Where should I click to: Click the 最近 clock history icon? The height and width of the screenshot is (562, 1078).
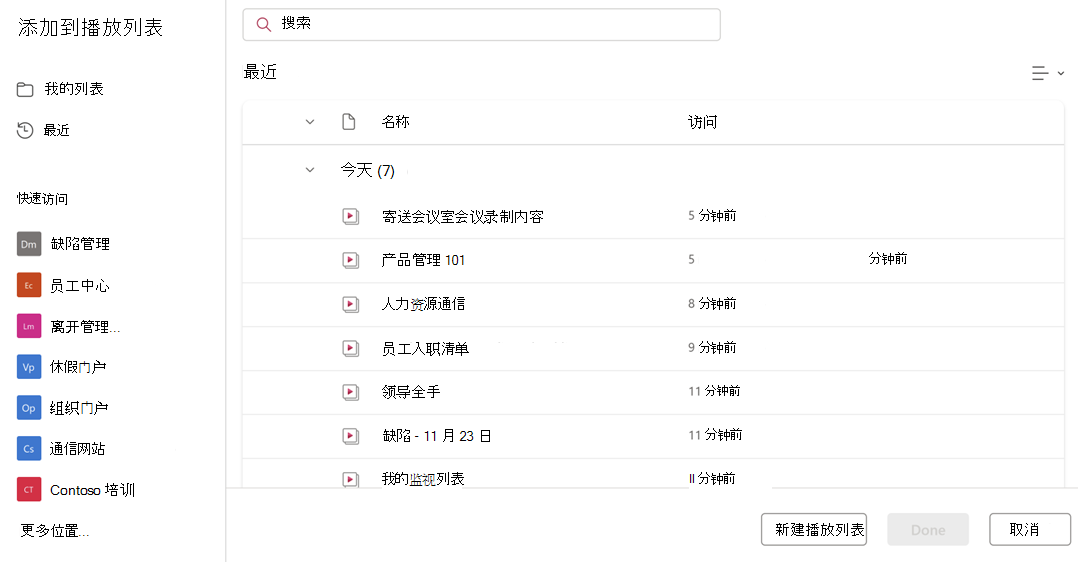pyautogui.click(x=25, y=130)
